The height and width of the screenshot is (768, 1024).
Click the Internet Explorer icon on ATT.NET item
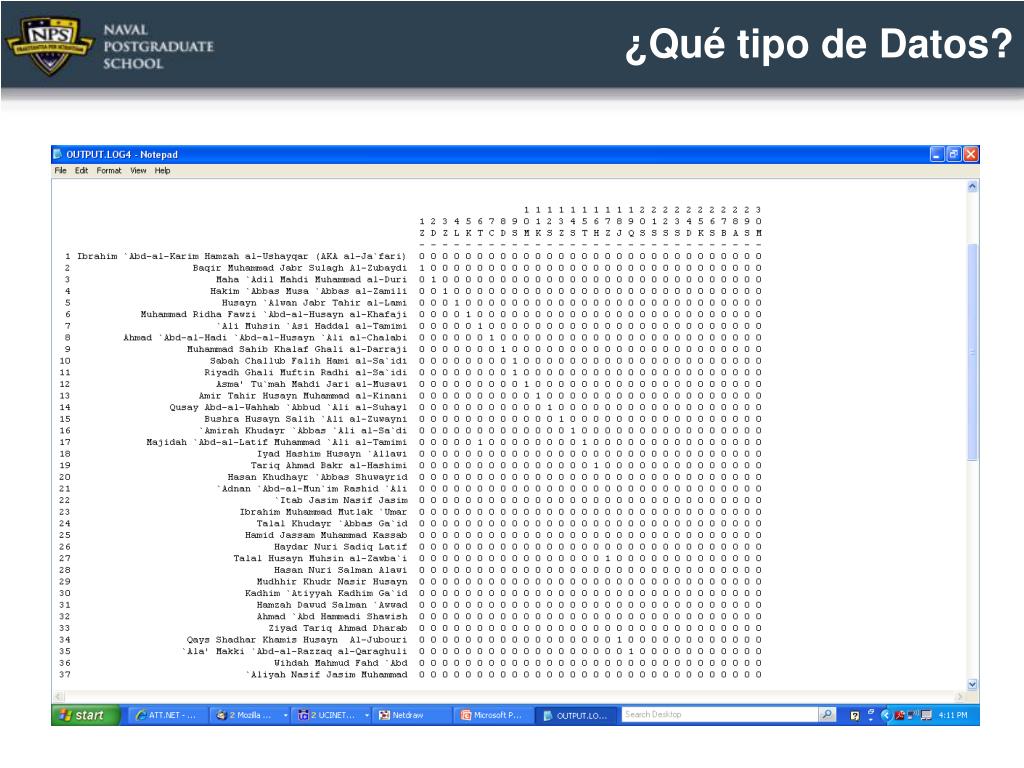point(140,715)
